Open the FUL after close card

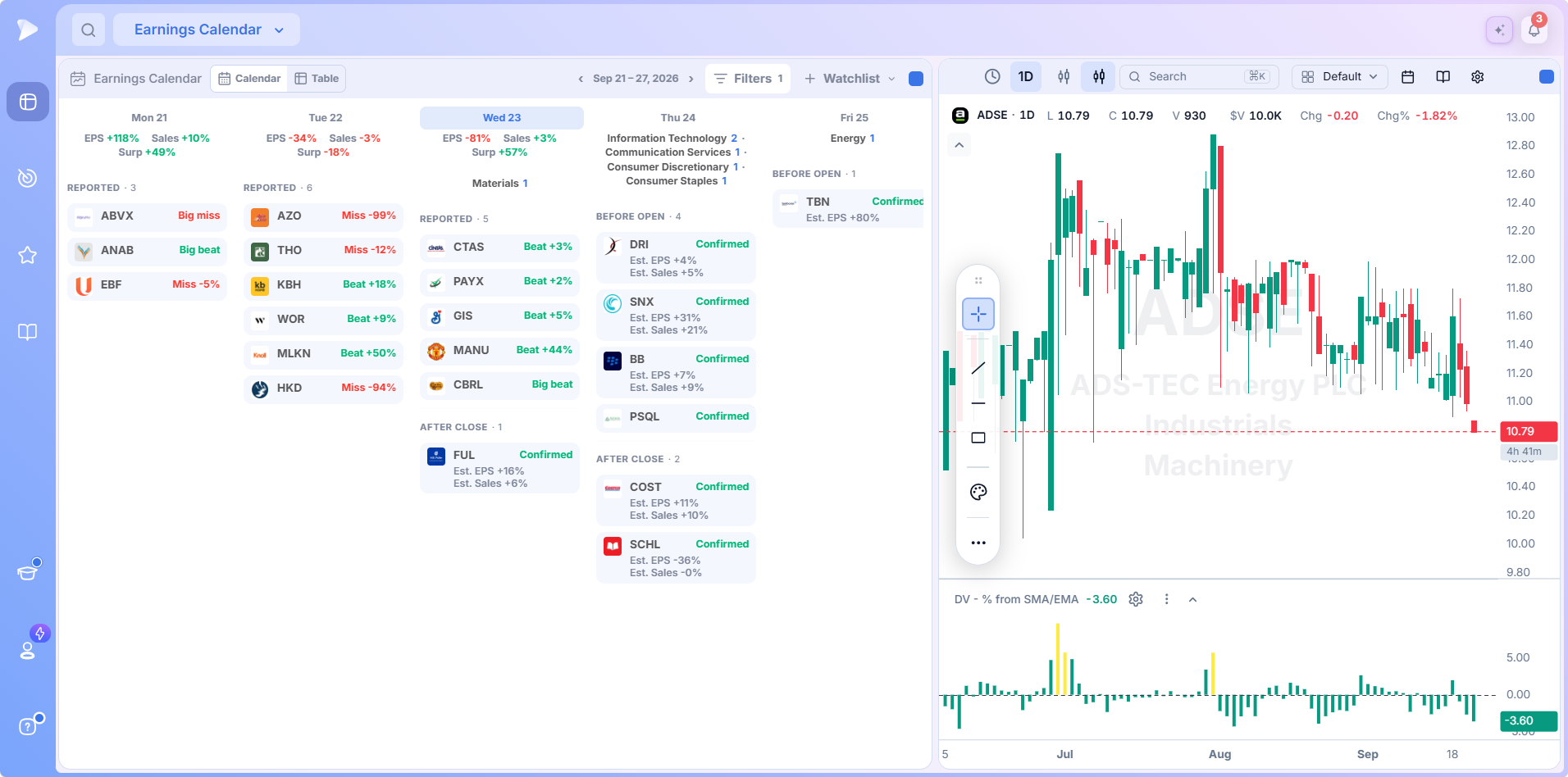499,468
